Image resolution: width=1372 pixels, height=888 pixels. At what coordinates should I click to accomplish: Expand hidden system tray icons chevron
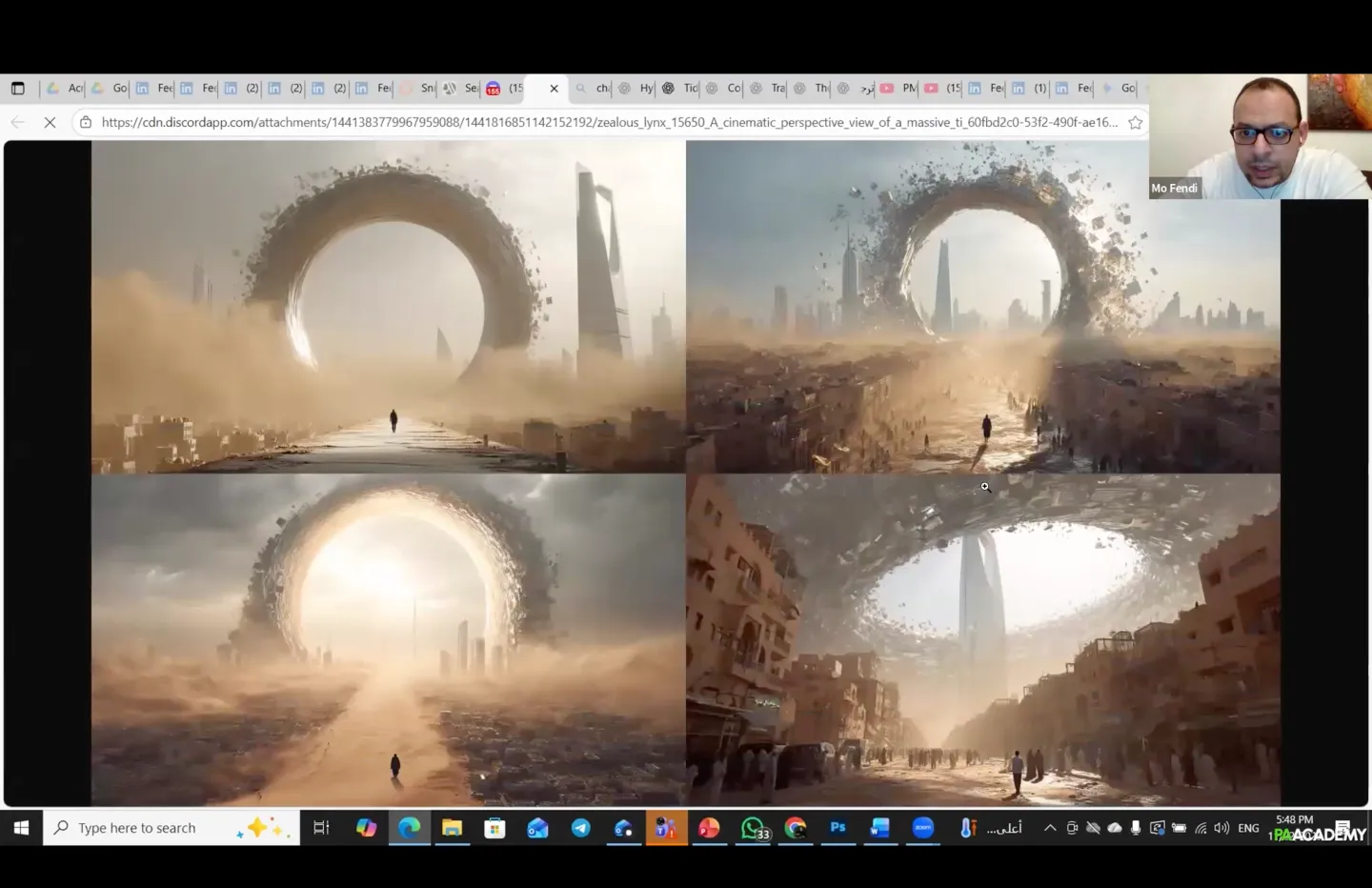pos(1050,828)
